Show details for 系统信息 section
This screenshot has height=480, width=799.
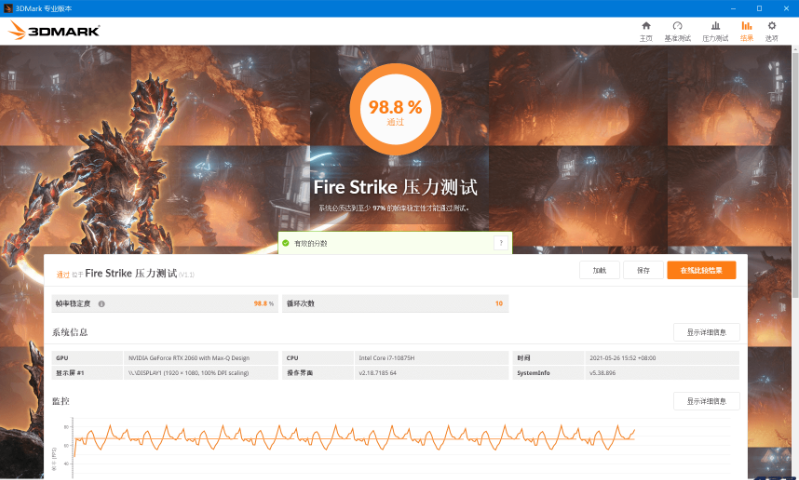[706, 332]
